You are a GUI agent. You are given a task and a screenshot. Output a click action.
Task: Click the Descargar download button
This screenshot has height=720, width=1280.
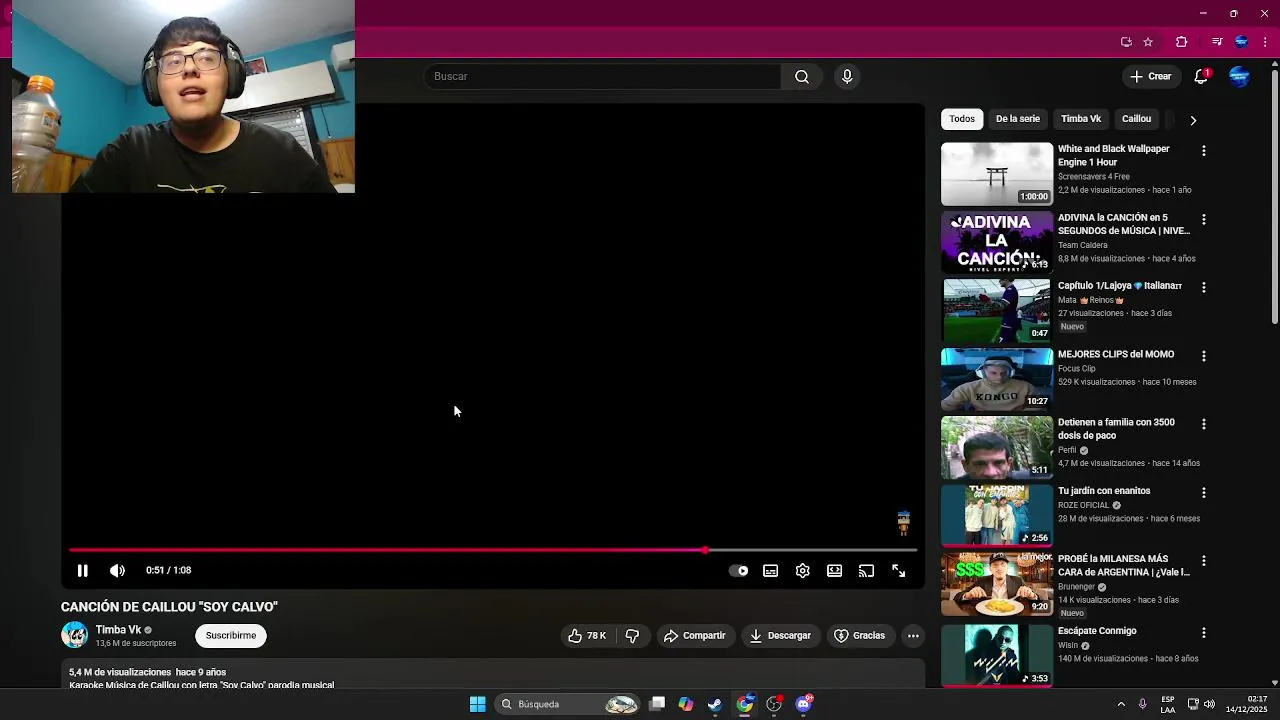(780, 635)
